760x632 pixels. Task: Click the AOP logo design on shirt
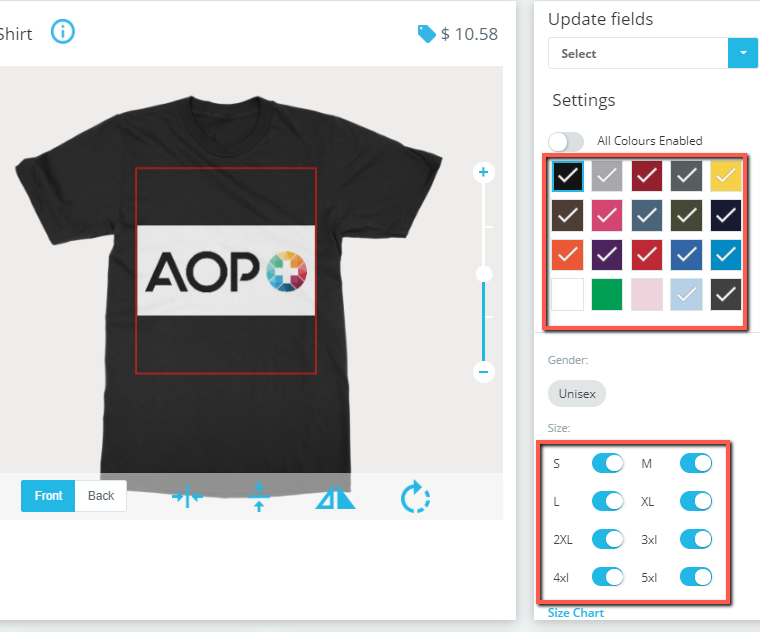[226, 270]
